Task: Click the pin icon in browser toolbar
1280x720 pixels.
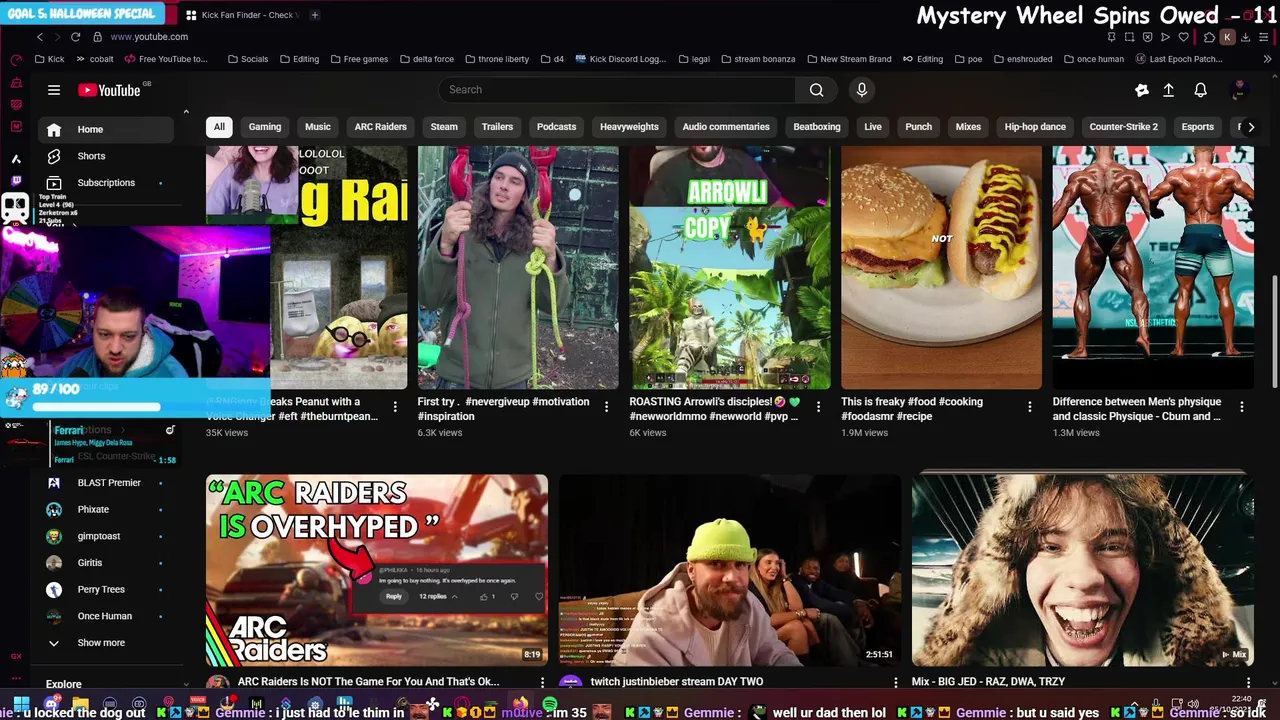Action: pos(1111,37)
